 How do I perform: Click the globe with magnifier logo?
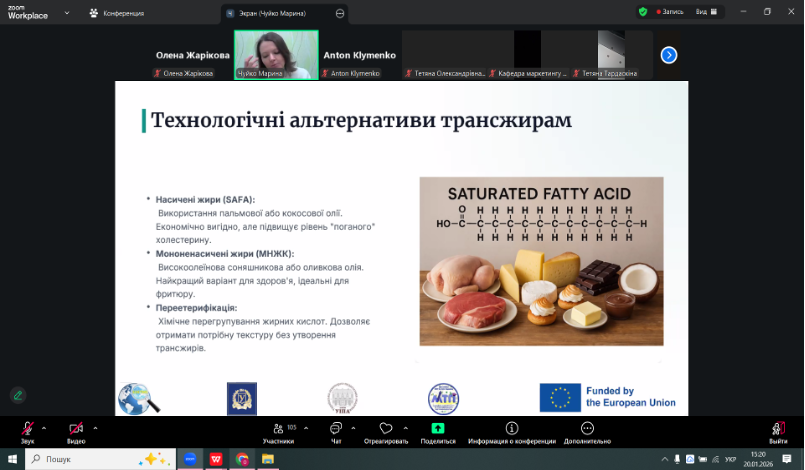pos(139,399)
